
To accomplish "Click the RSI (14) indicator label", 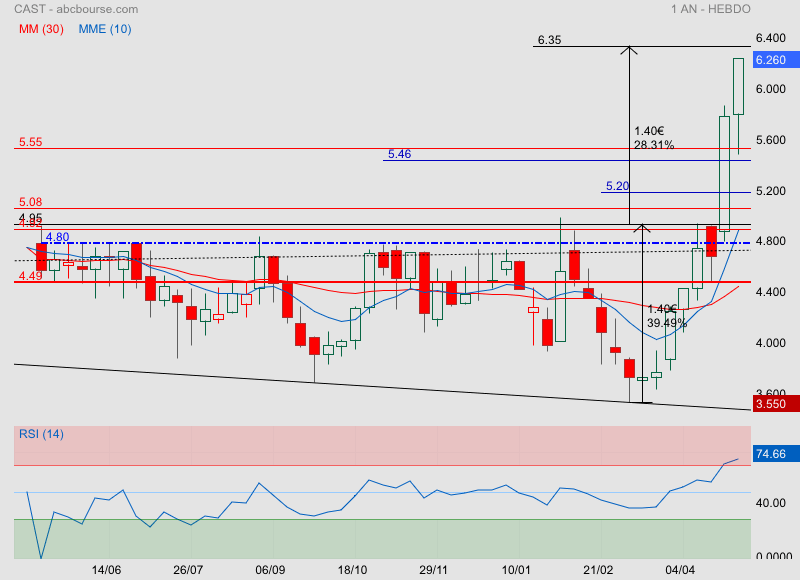I will [x=41, y=434].
